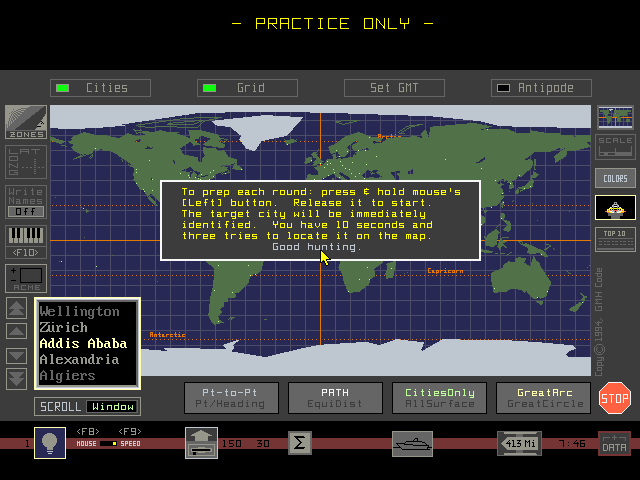Image resolution: width=640 pixels, height=480 pixels.
Task: Select Wellington in city list
Action: click(80, 312)
